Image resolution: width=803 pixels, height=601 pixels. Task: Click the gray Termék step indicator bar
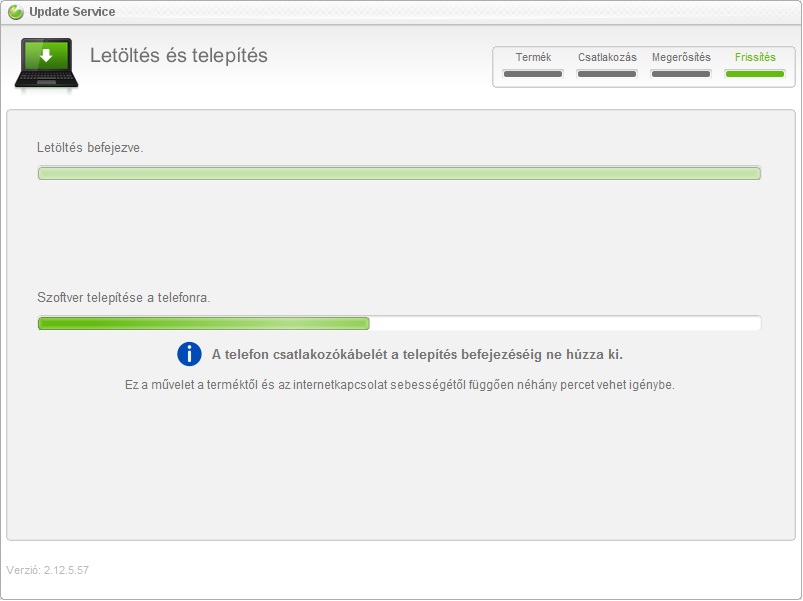pos(533,74)
